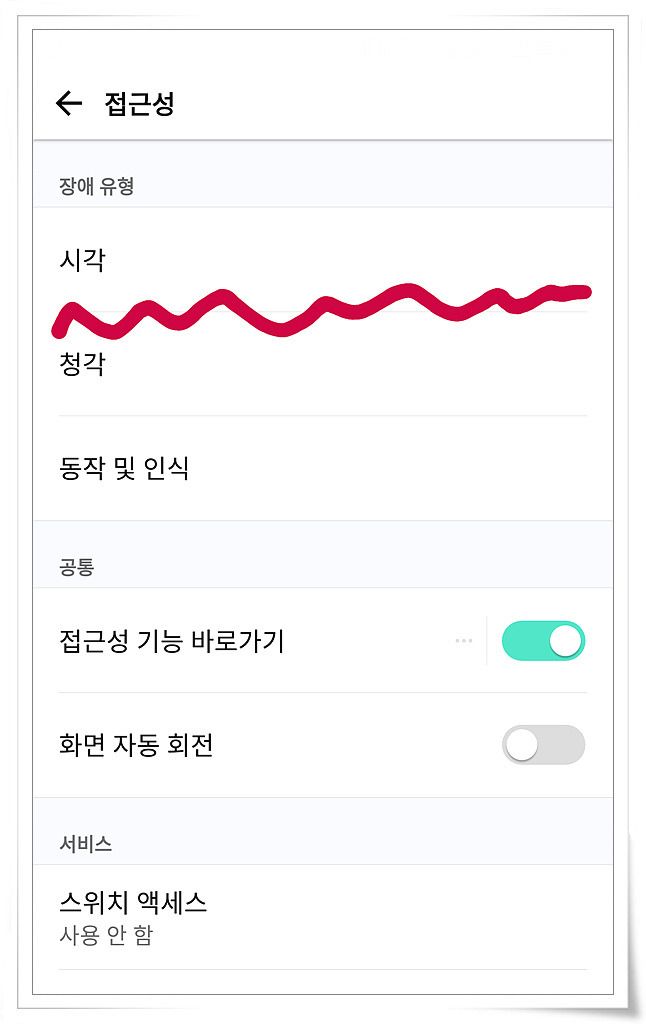Viewport: 646px width, 1024px height.
Task: Click the 장애 유형 section header
Action: 97,186
